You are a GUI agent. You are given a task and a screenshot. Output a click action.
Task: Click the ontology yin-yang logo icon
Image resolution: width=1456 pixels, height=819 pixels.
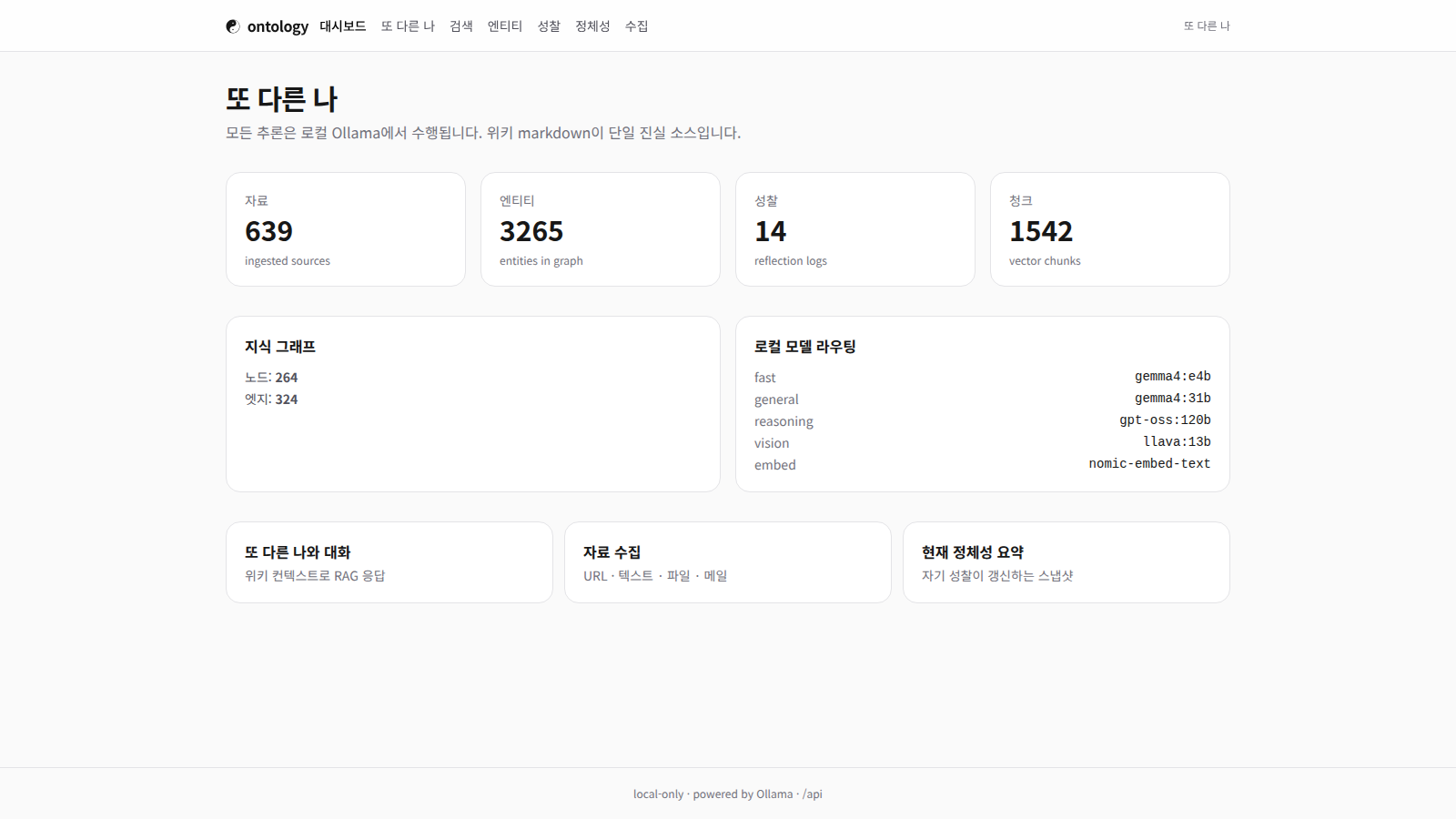point(233,26)
